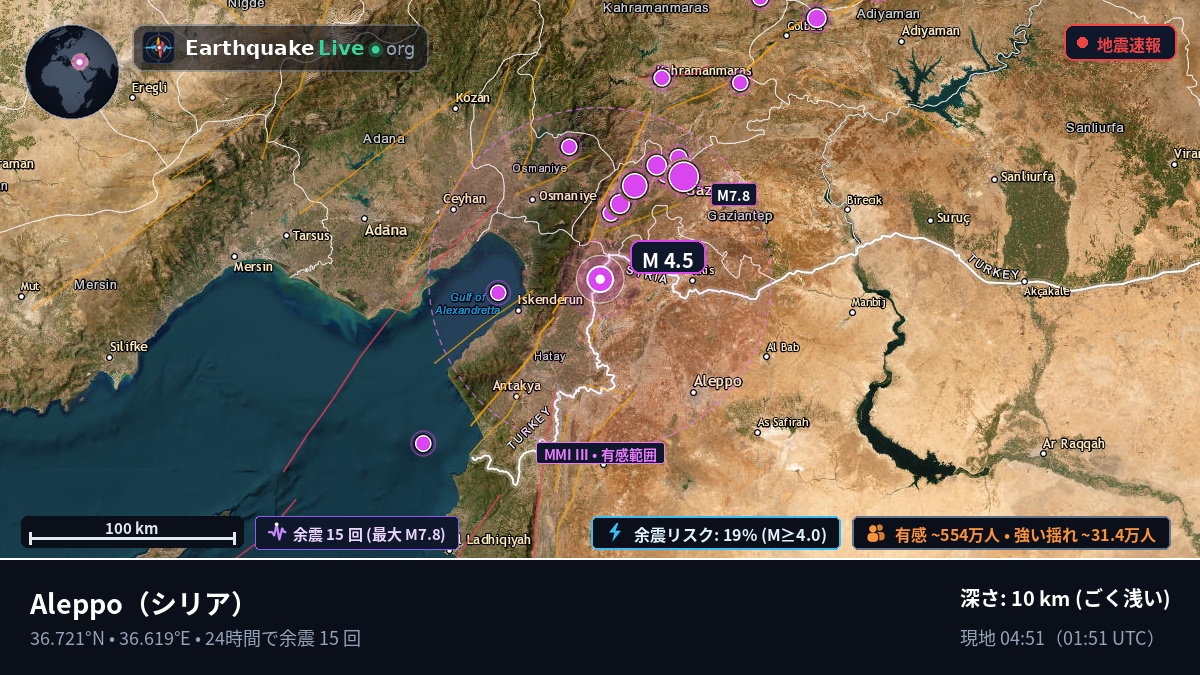Click the aftershock waveform icon

[277, 533]
